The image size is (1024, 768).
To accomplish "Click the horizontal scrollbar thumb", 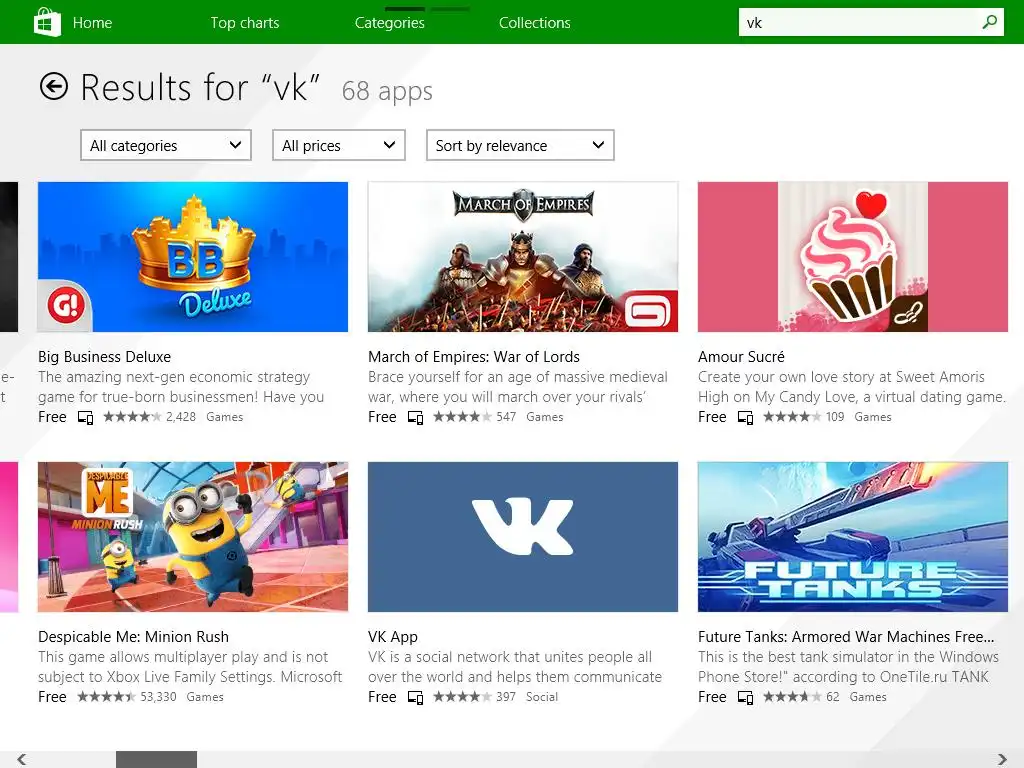I will coord(156,759).
